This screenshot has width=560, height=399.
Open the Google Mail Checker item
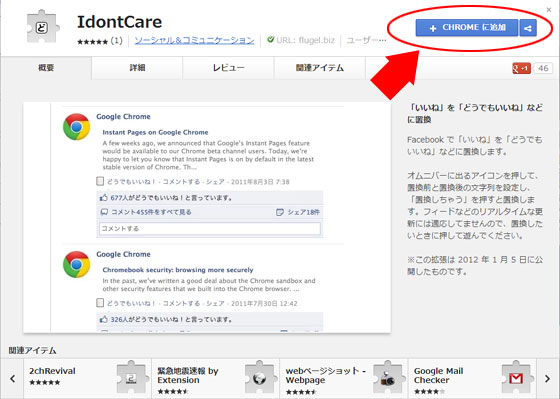tap(472, 378)
